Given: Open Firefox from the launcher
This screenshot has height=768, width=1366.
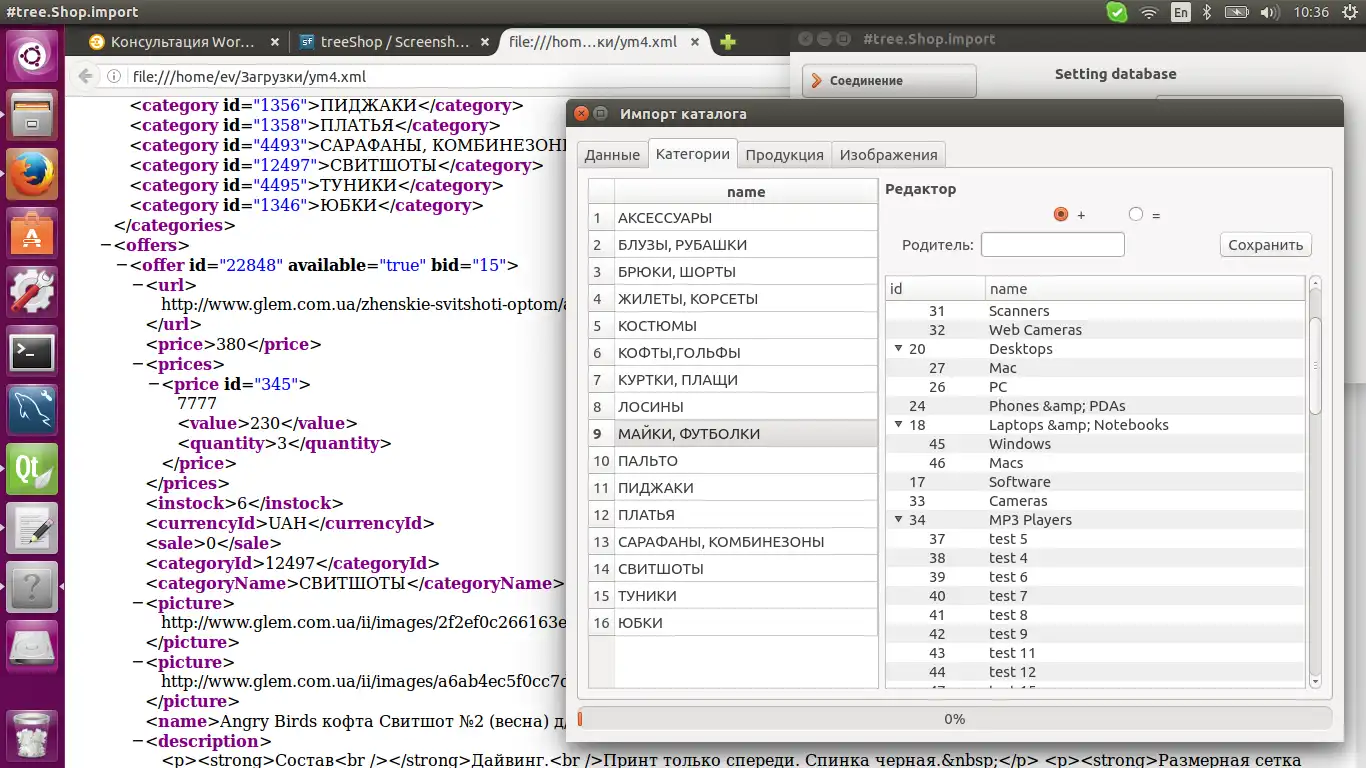Looking at the screenshot, I should 32,175.
